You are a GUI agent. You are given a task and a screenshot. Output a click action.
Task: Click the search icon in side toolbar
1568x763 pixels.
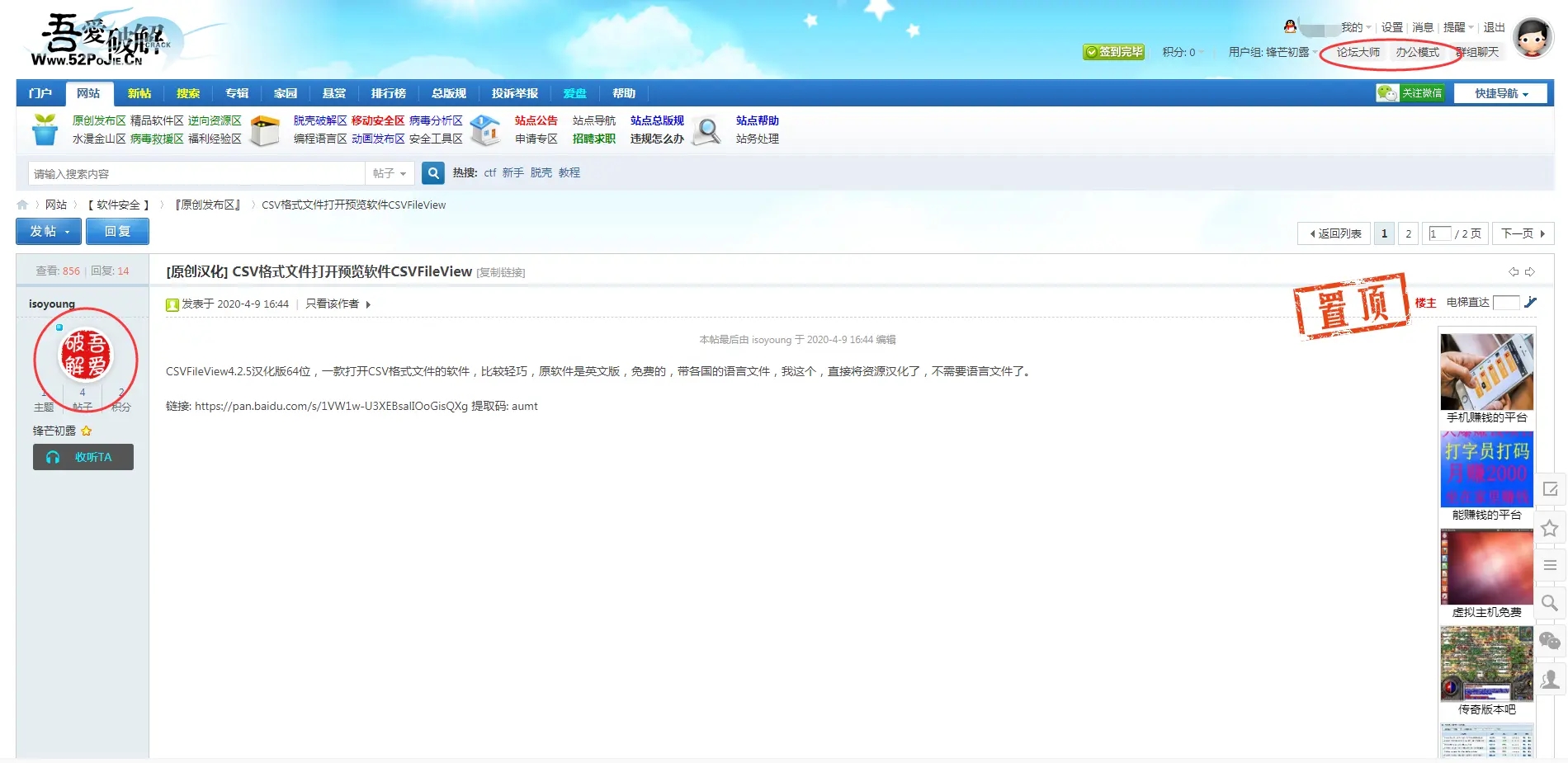[1550, 603]
